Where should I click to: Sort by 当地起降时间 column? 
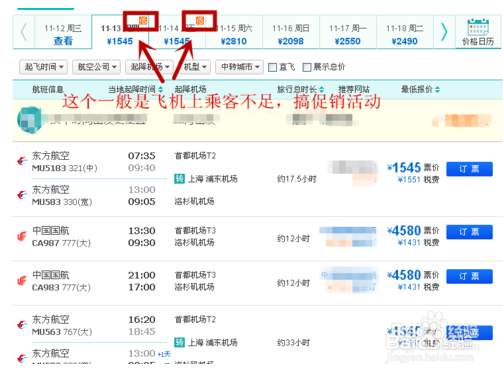[x=135, y=89]
